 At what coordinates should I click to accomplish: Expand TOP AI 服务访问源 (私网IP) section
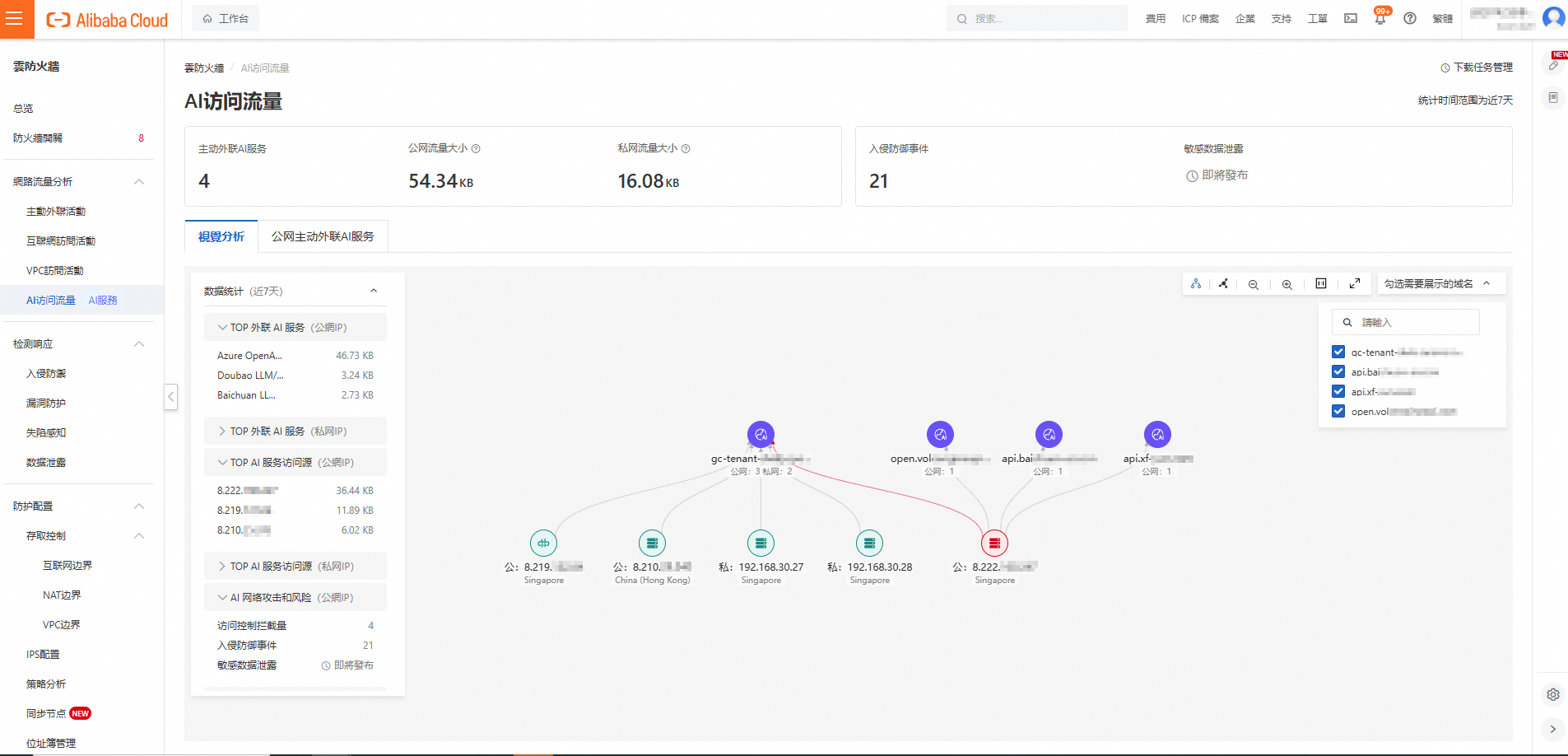(295, 566)
